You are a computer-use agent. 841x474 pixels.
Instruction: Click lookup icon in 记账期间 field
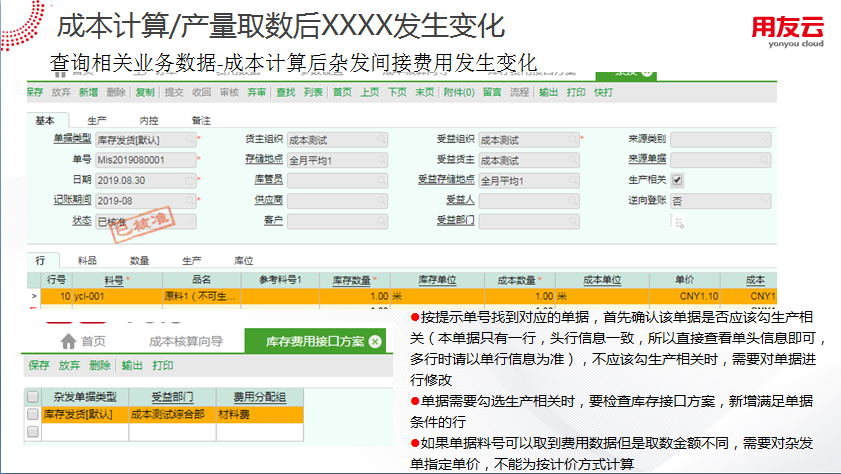coord(189,200)
